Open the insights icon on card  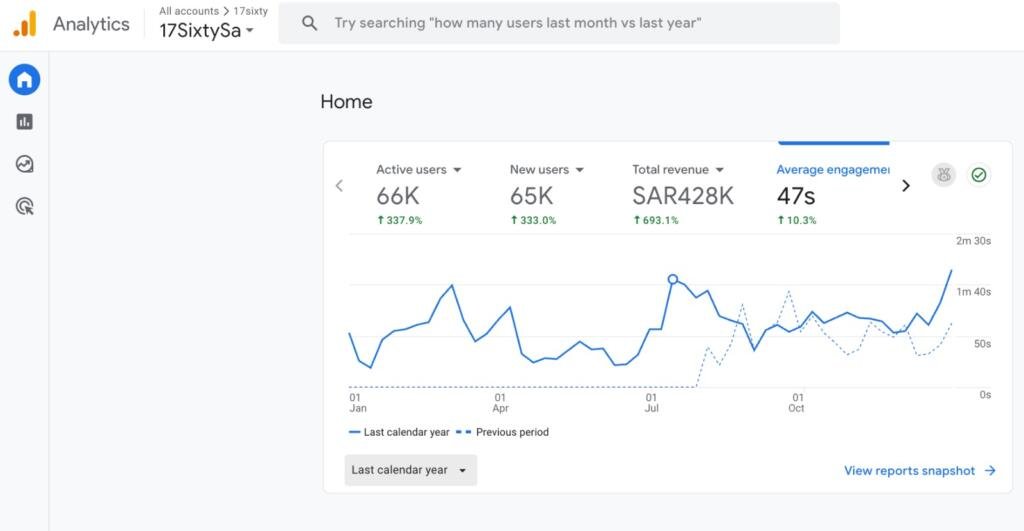(x=943, y=175)
